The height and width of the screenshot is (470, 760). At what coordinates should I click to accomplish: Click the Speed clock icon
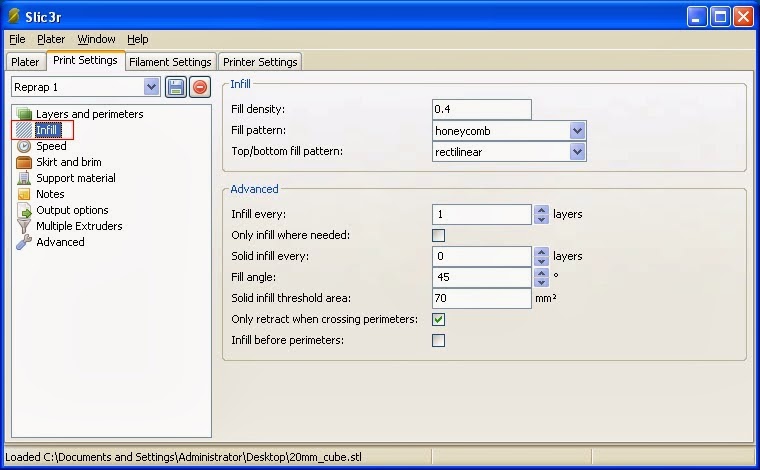pos(24,146)
